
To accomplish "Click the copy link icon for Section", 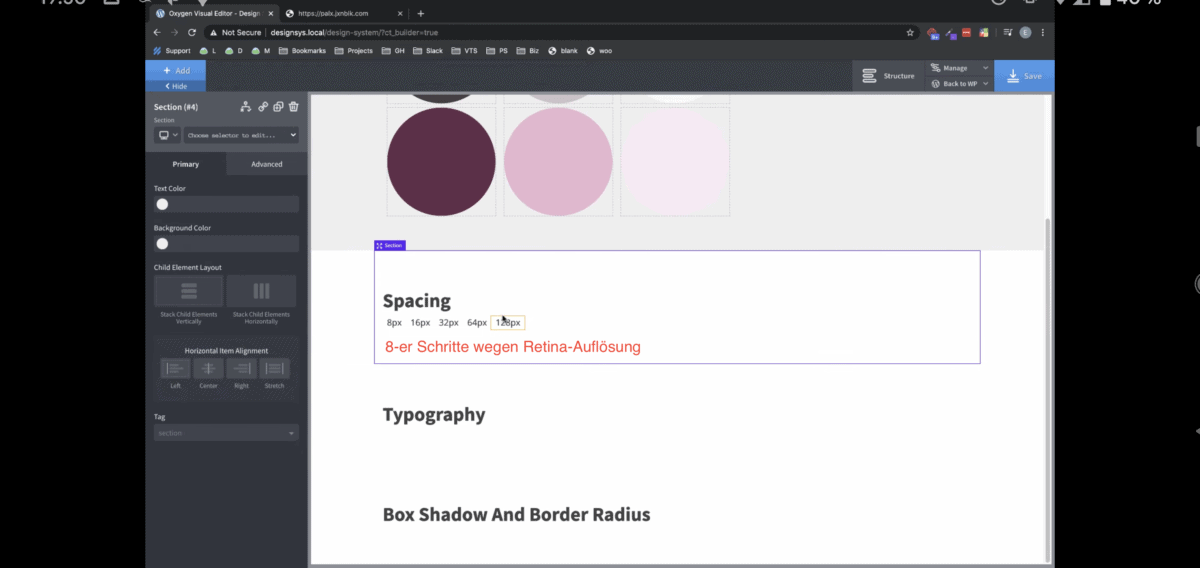I will 263,107.
